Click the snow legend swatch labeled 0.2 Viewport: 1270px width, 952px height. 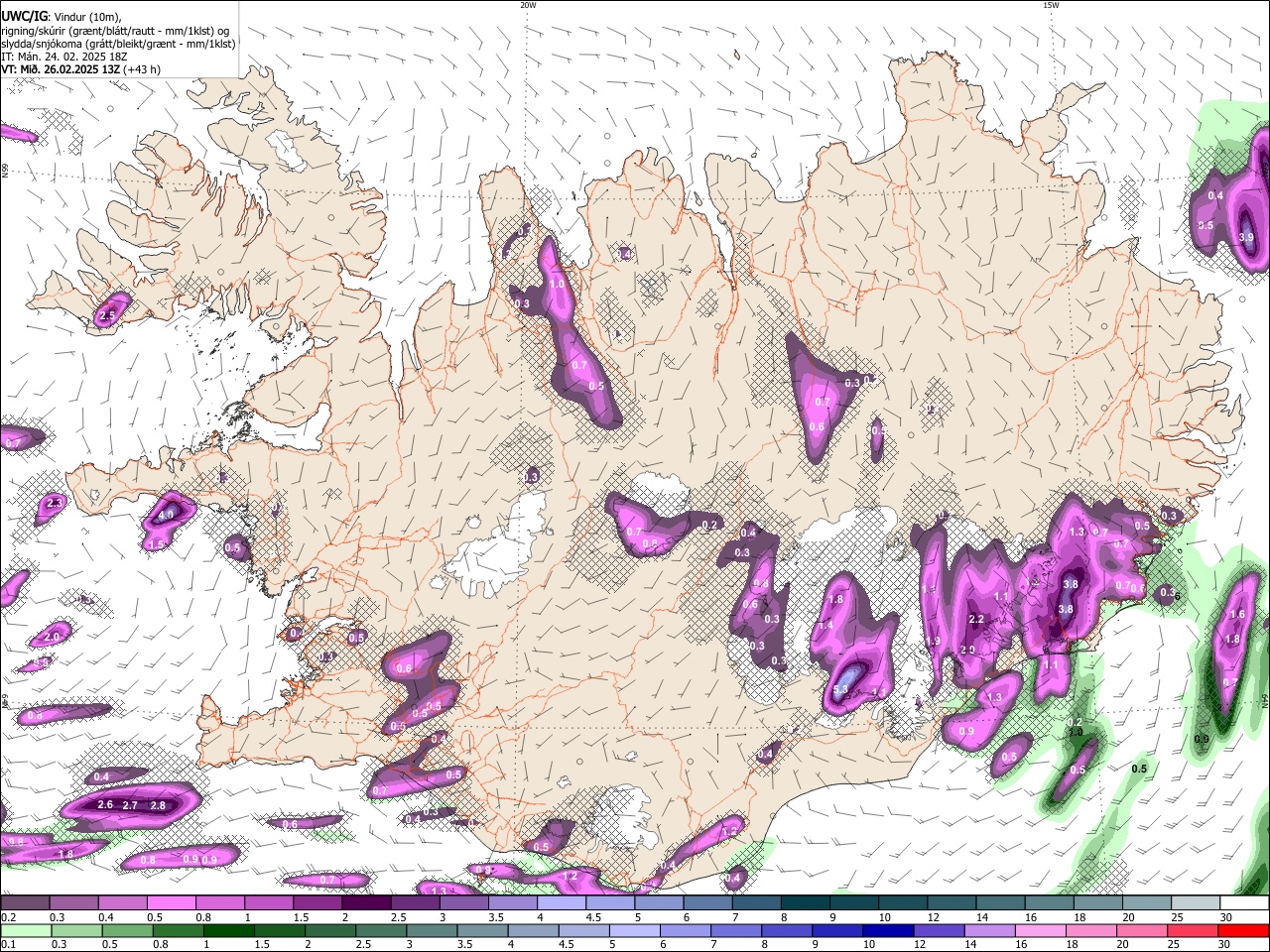25,903
